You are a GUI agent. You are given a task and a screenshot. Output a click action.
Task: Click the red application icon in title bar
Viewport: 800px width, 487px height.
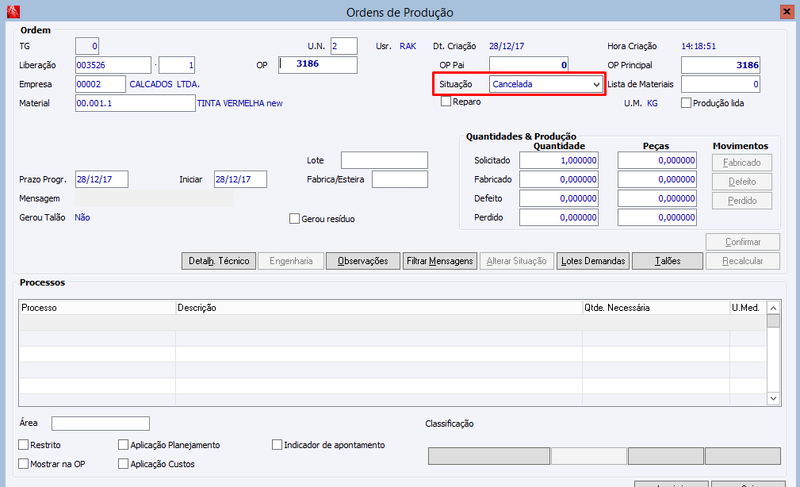[x=13, y=11]
